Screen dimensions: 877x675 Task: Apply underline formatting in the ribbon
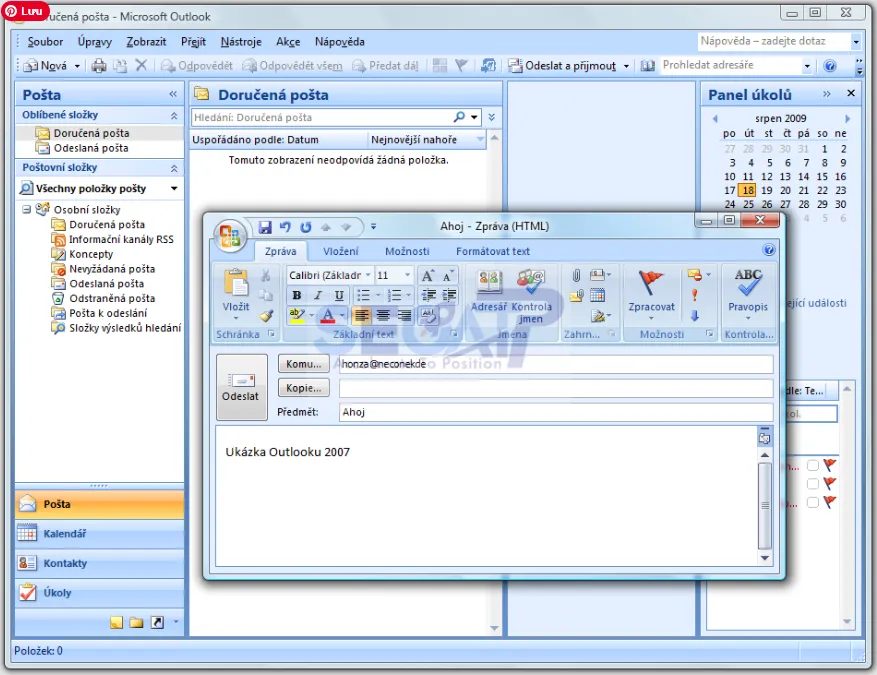[338, 294]
